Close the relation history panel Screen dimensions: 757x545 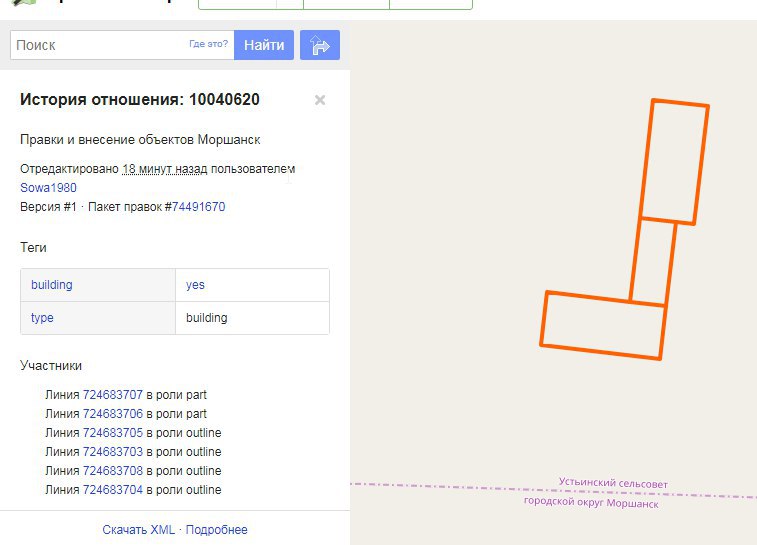(320, 100)
